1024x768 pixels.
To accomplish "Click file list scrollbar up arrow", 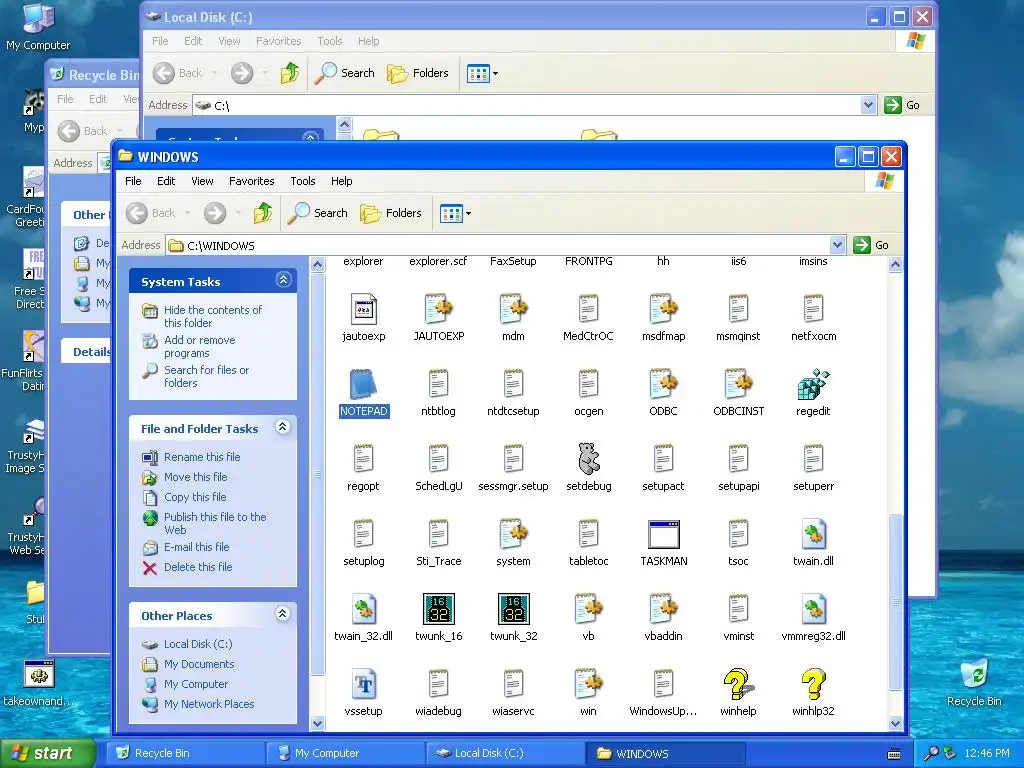I will click(895, 264).
